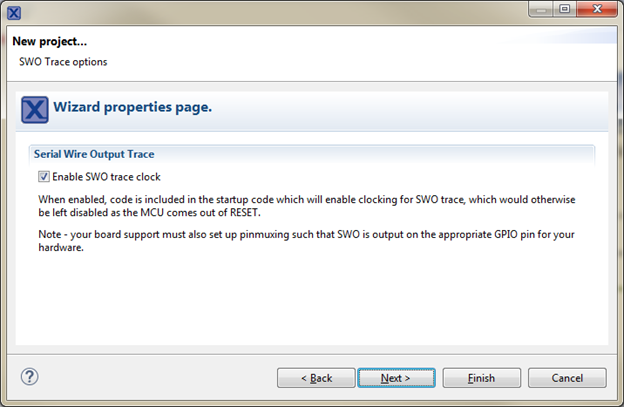The width and height of the screenshot is (624, 407).
Task: Go back with the '< Back' button
Action: (316, 378)
